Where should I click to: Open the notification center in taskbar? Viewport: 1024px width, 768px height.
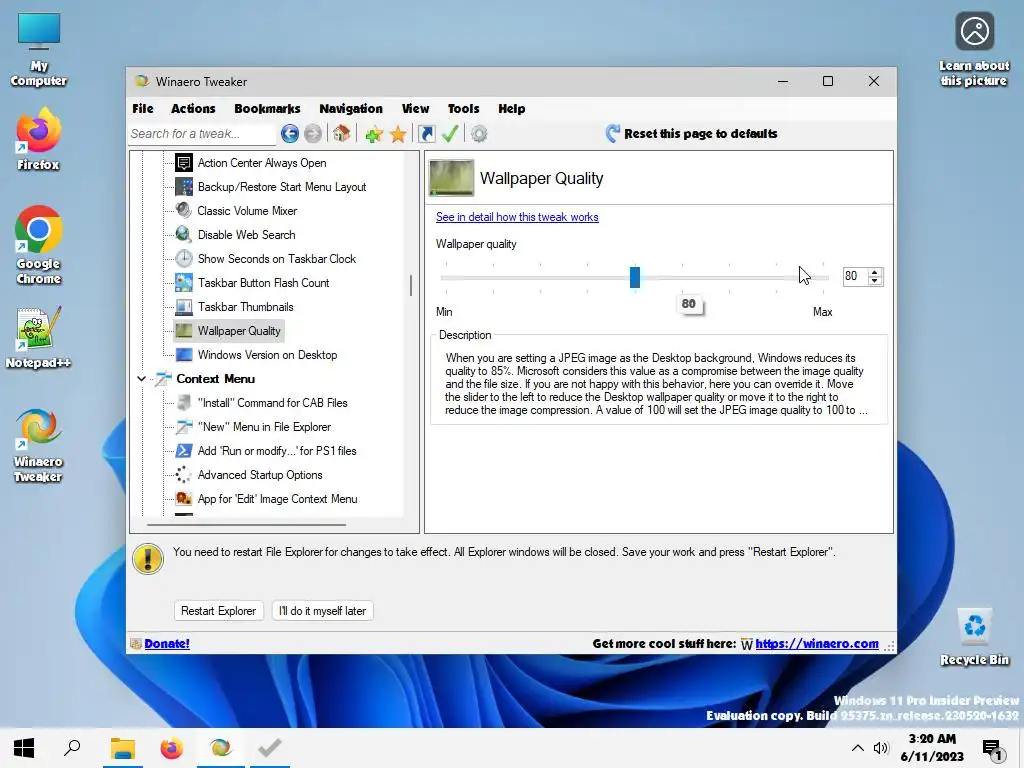[x=992, y=749]
